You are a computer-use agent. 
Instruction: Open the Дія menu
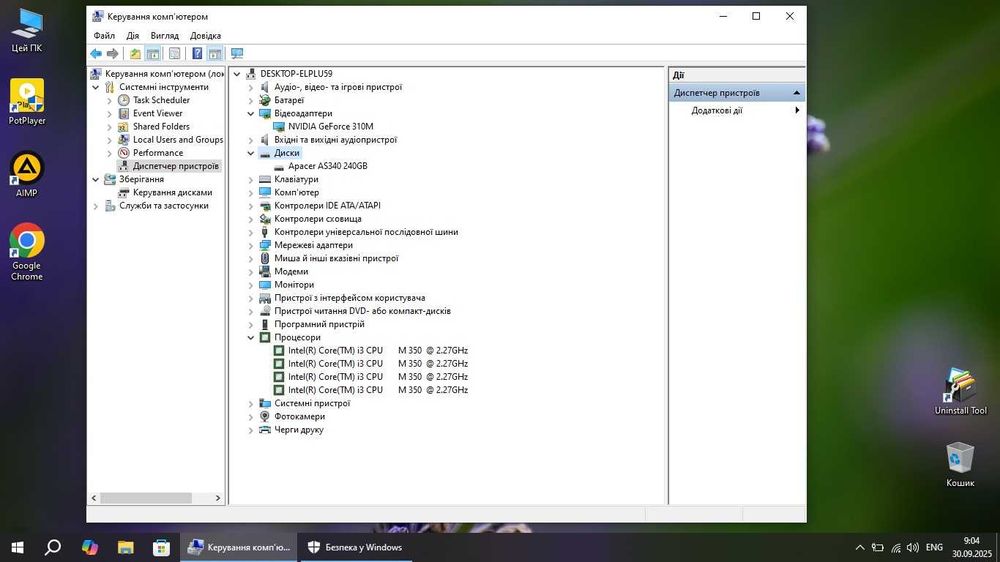click(x=133, y=36)
